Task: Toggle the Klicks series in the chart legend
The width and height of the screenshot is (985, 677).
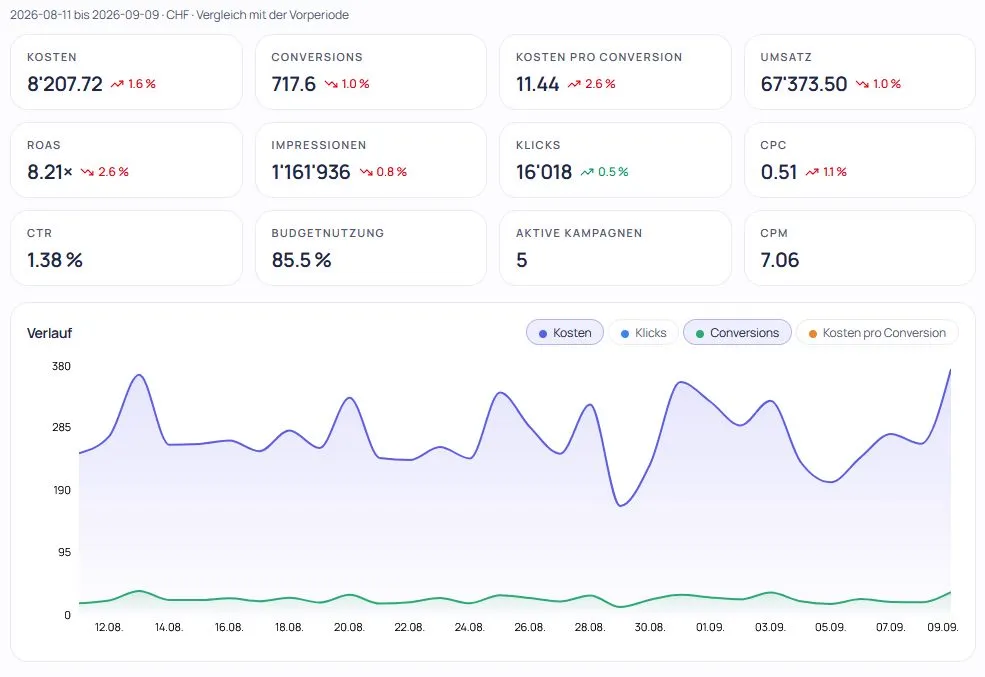Action: tap(643, 333)
